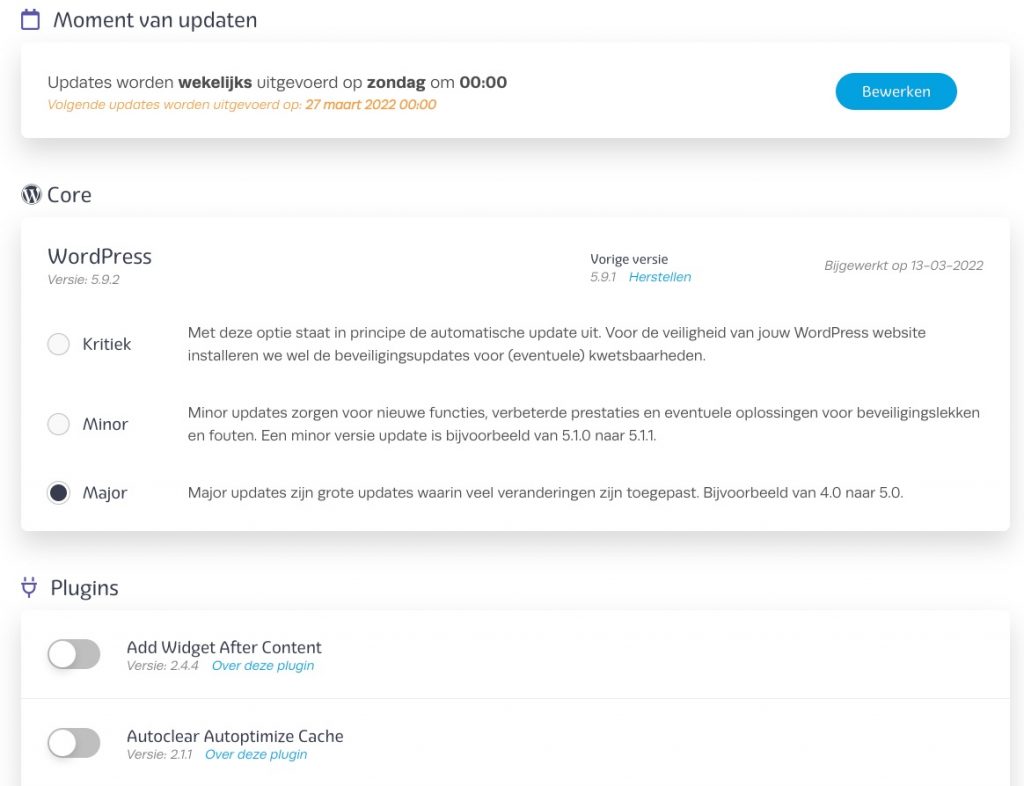Screen dimensions: 1024x786
Task: Open Over deze plugin for Add Widget After Content
Action: tap(263, 666)
